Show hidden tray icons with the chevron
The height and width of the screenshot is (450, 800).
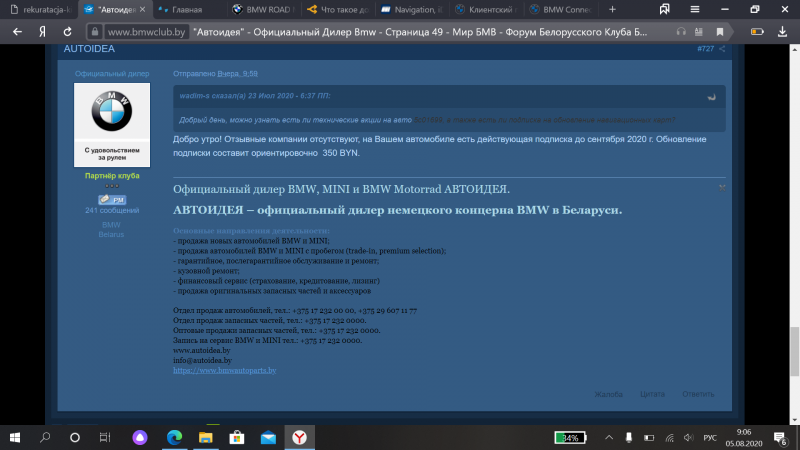pos(609,437)
